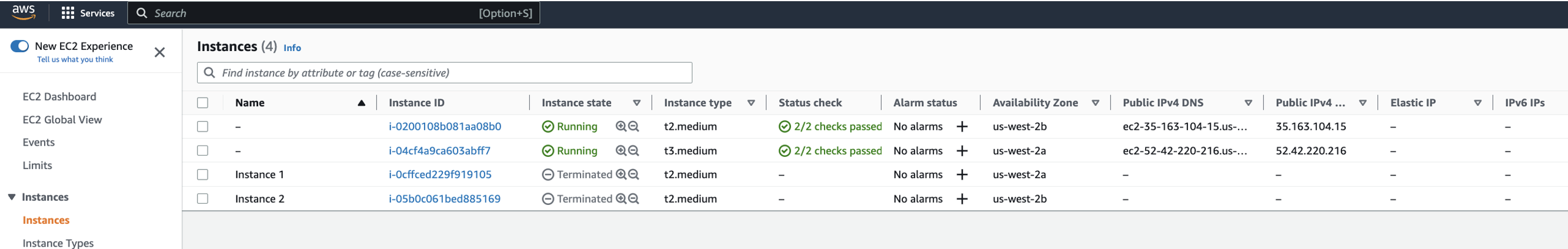
Task: Close the New EC2 Experience banner
Action: pos(159,53)
